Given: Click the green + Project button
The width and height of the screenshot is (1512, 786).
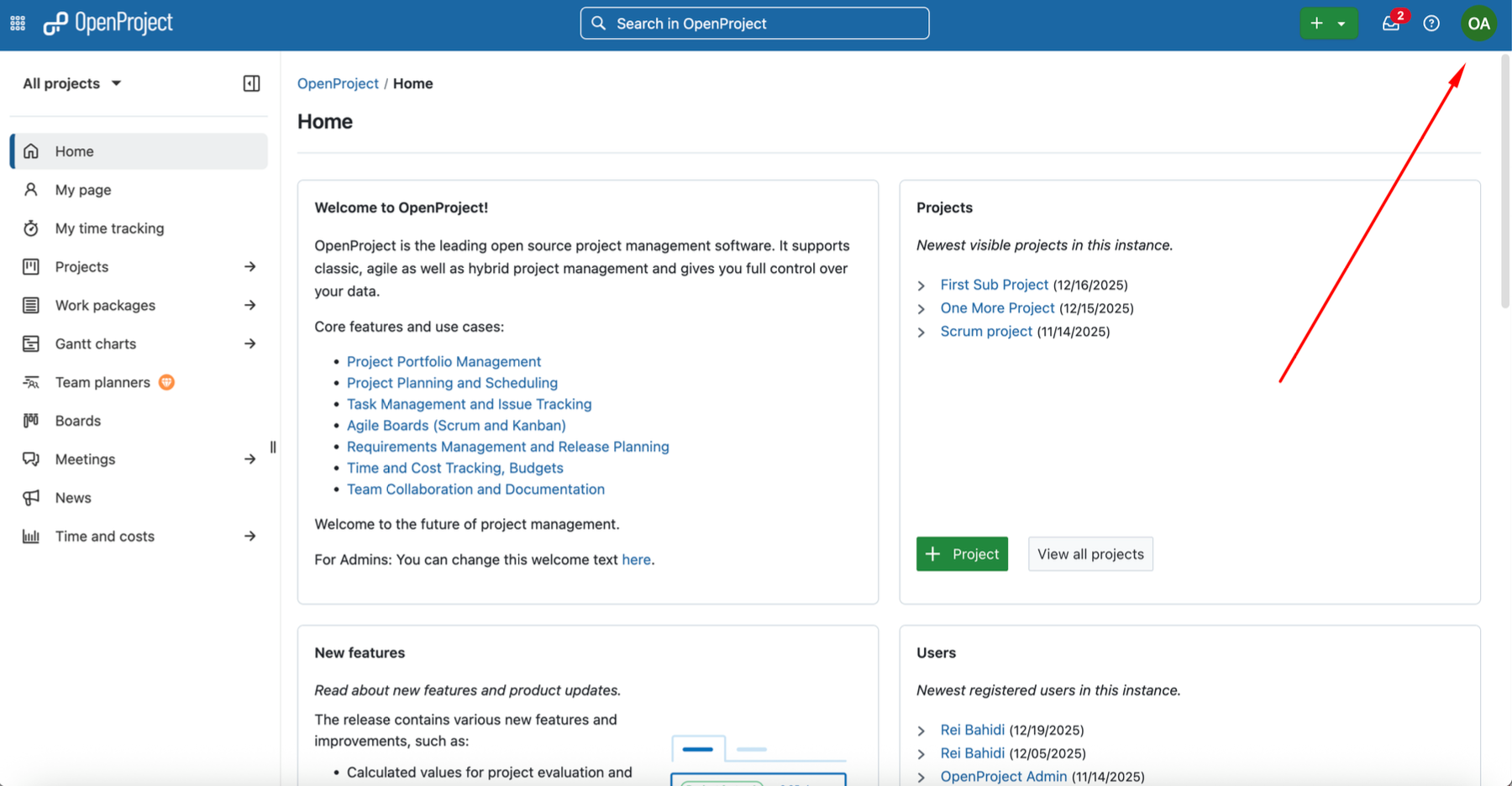Looking at the screenshot, I should (962, 554).
